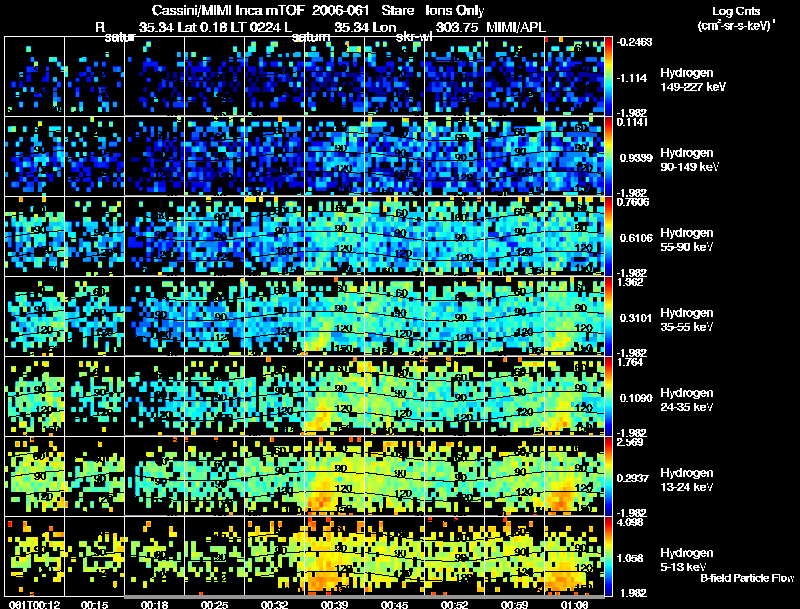Open the 55-90 keV panel at 00:18
The image size is (800, 609).
click(x=154, y=236)
